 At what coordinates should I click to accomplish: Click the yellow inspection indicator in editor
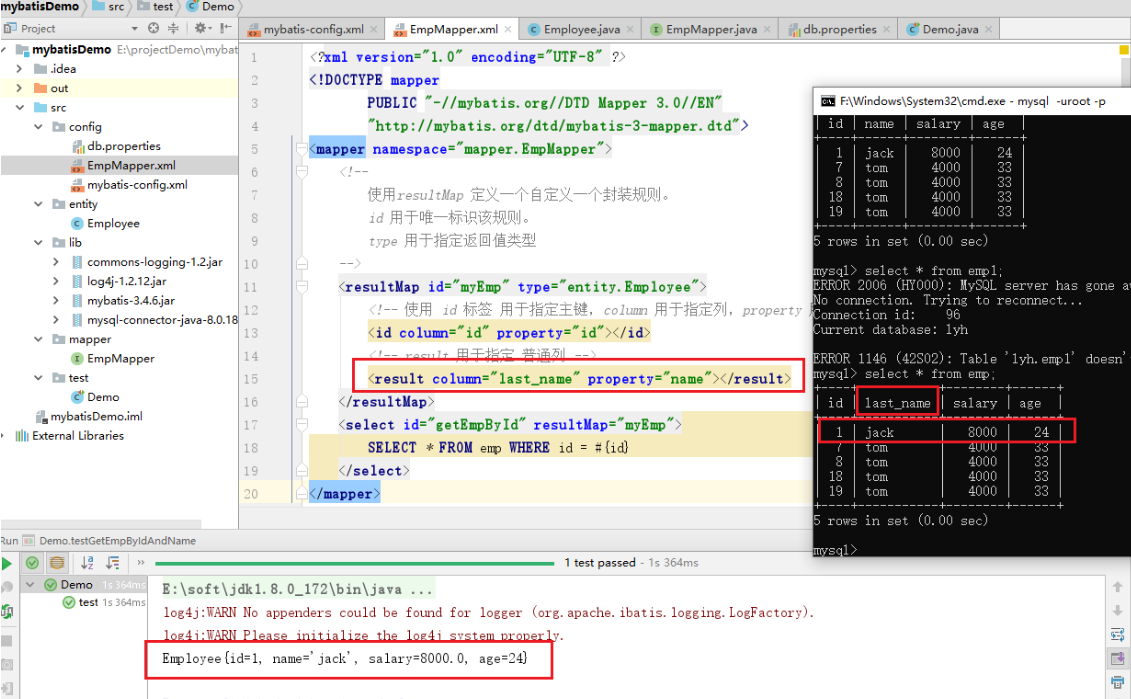1123,50
